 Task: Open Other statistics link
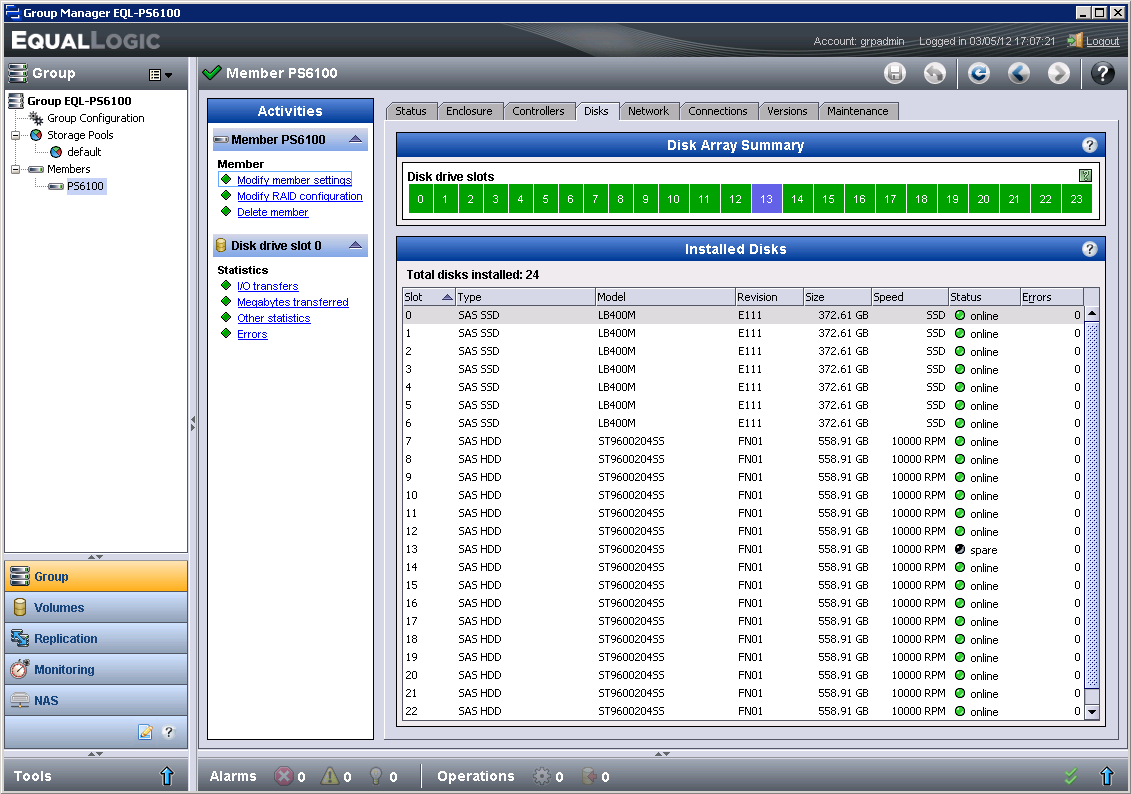tap(273, 318)
